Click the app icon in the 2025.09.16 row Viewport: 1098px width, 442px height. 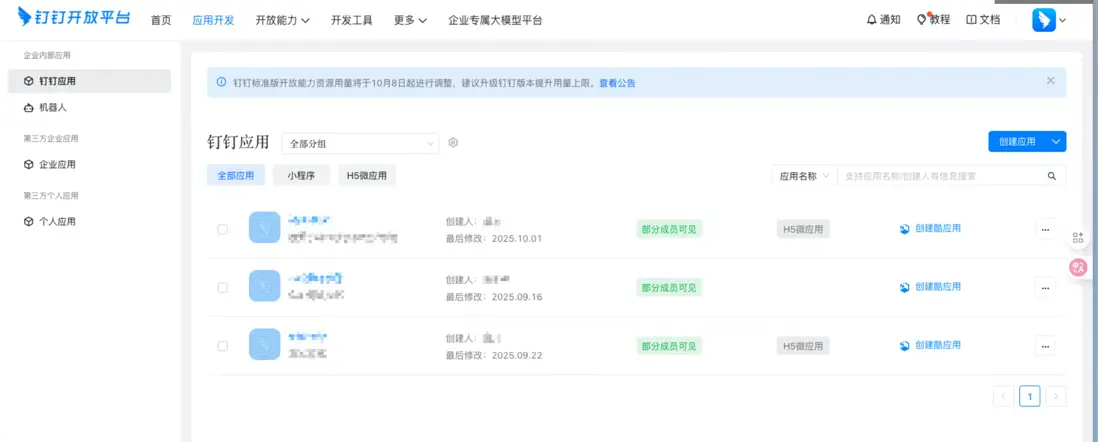(265, 286)
